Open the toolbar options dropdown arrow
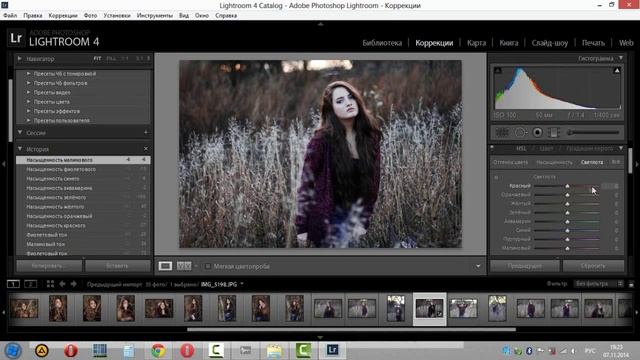Viewport: 640px width, 360px height. tap(478, 266)
